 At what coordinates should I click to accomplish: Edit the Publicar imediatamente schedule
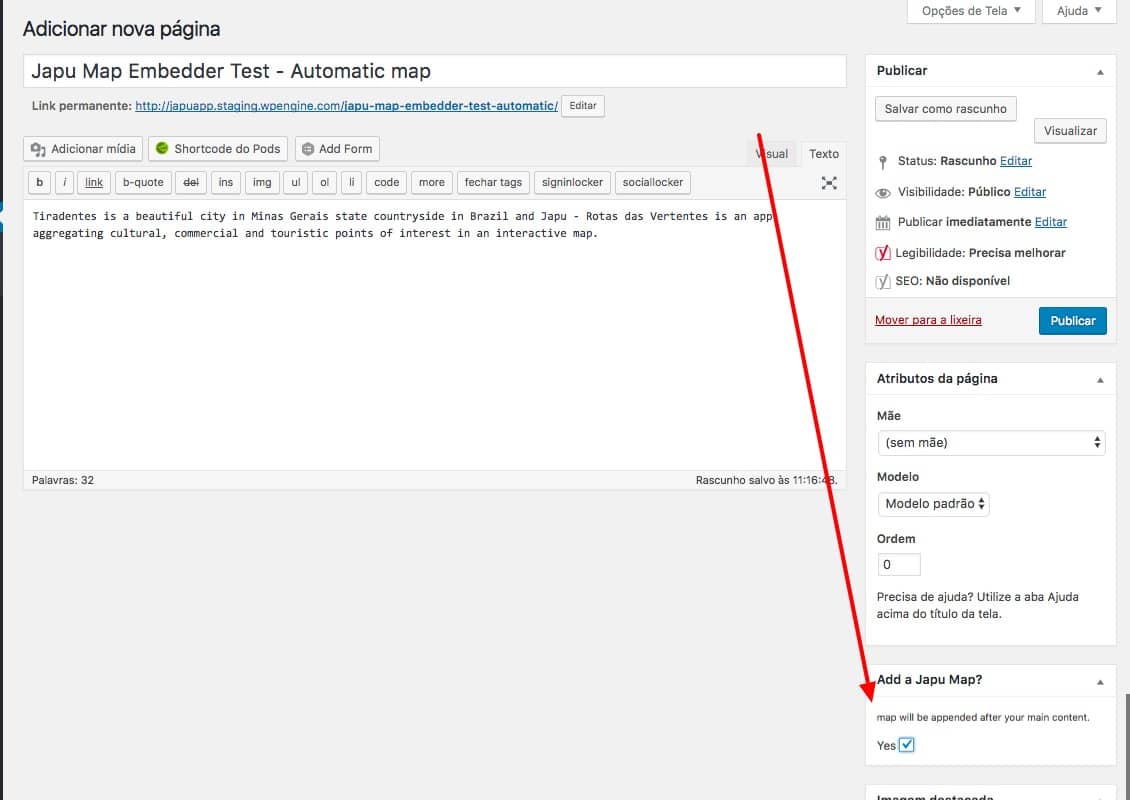[1051, 222]
